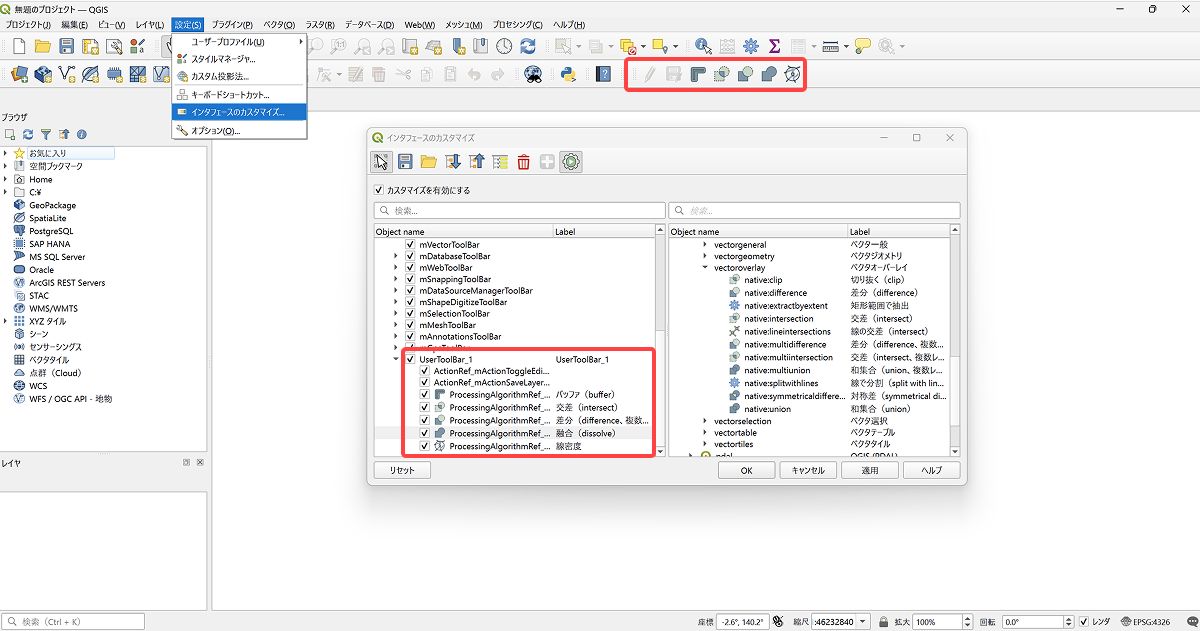
Task: Expand XYZ タイル in Browser panel
Action: point(5,321)
